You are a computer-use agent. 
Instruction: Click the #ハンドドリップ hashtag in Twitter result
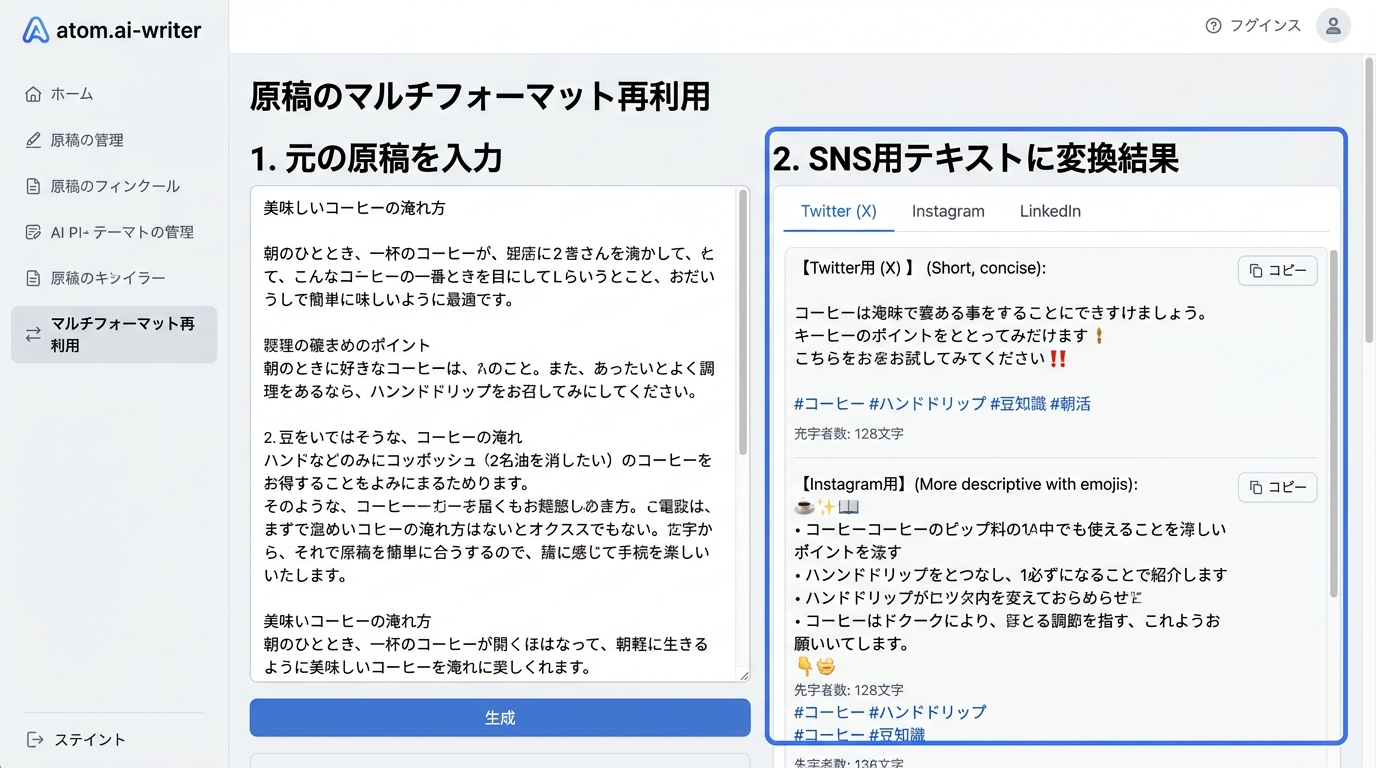click(x=927, y=404)
